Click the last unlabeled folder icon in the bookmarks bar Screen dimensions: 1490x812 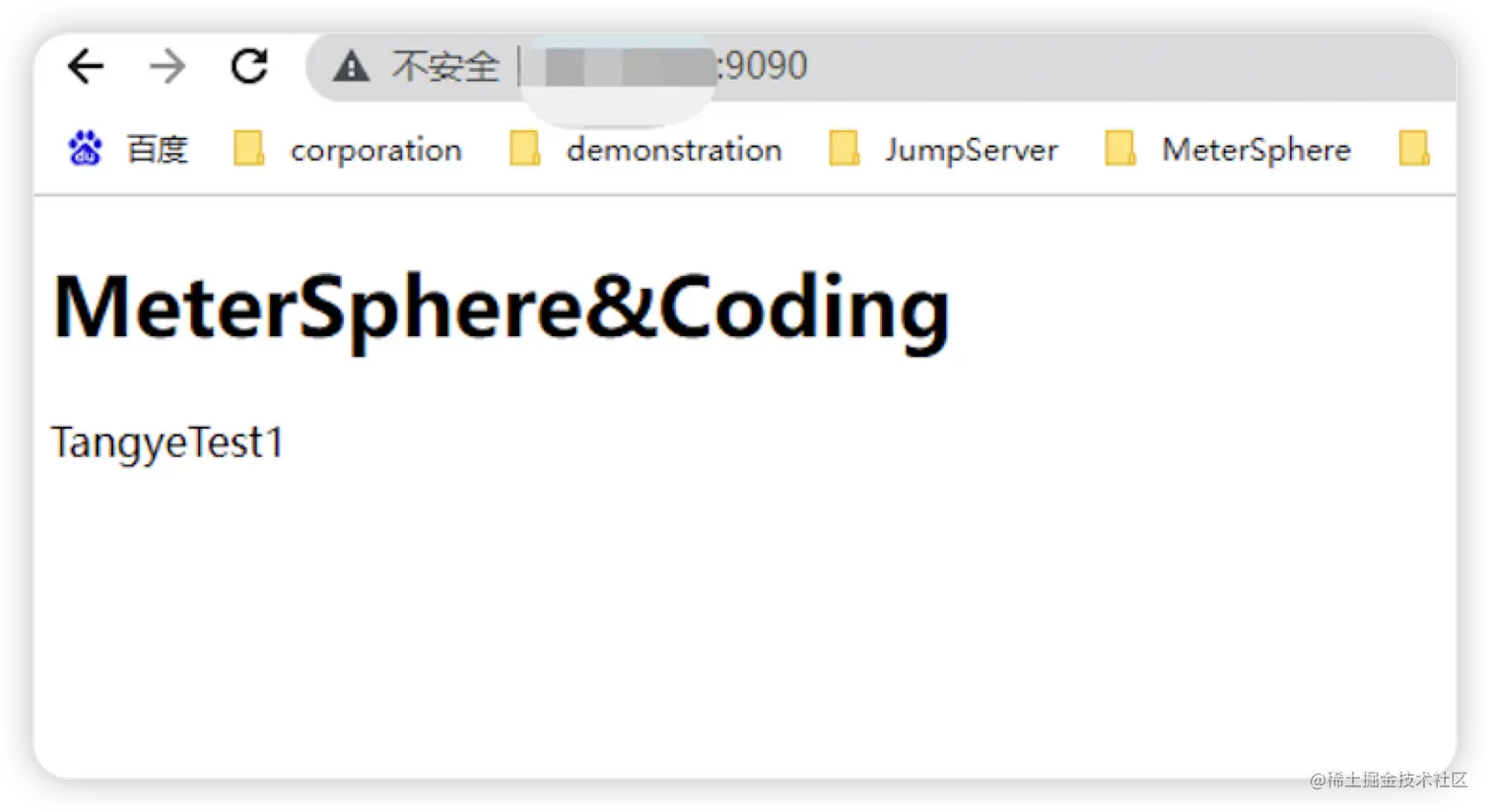tap(1414, 149)
